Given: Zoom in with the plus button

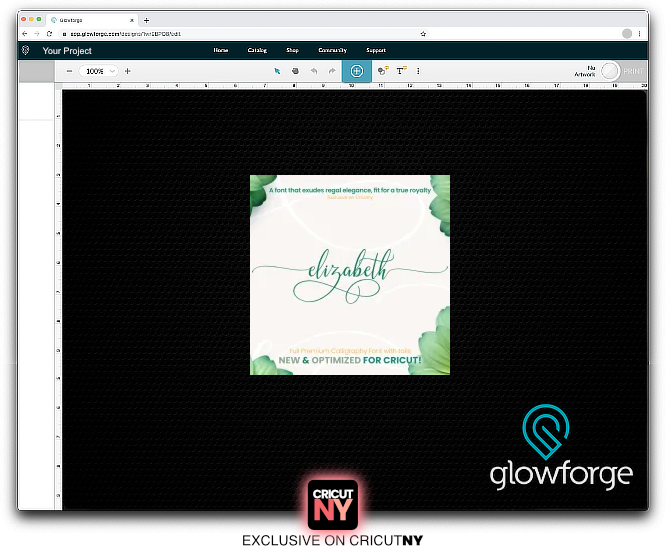Looking at the screenshot, I should point(127,71).
